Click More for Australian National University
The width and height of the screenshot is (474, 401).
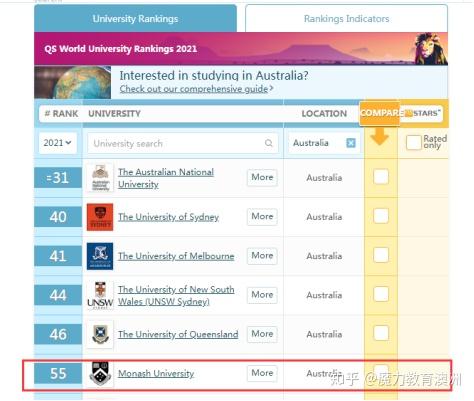click(262, 177)
